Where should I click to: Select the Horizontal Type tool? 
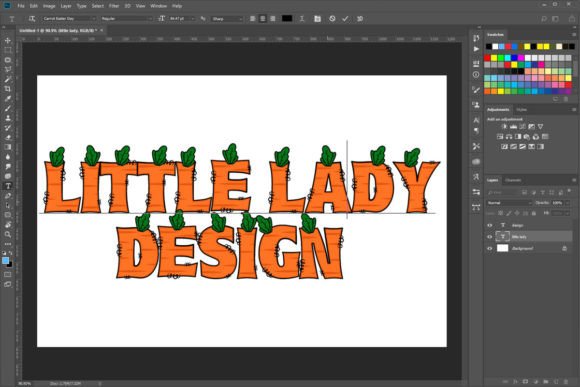8,186
